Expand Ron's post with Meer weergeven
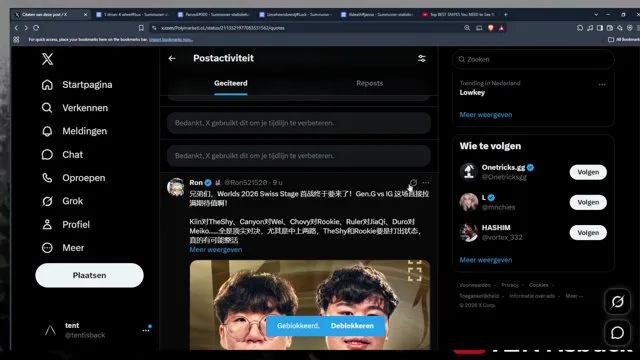Screen dimensions: 640x360 pos(216,249)
